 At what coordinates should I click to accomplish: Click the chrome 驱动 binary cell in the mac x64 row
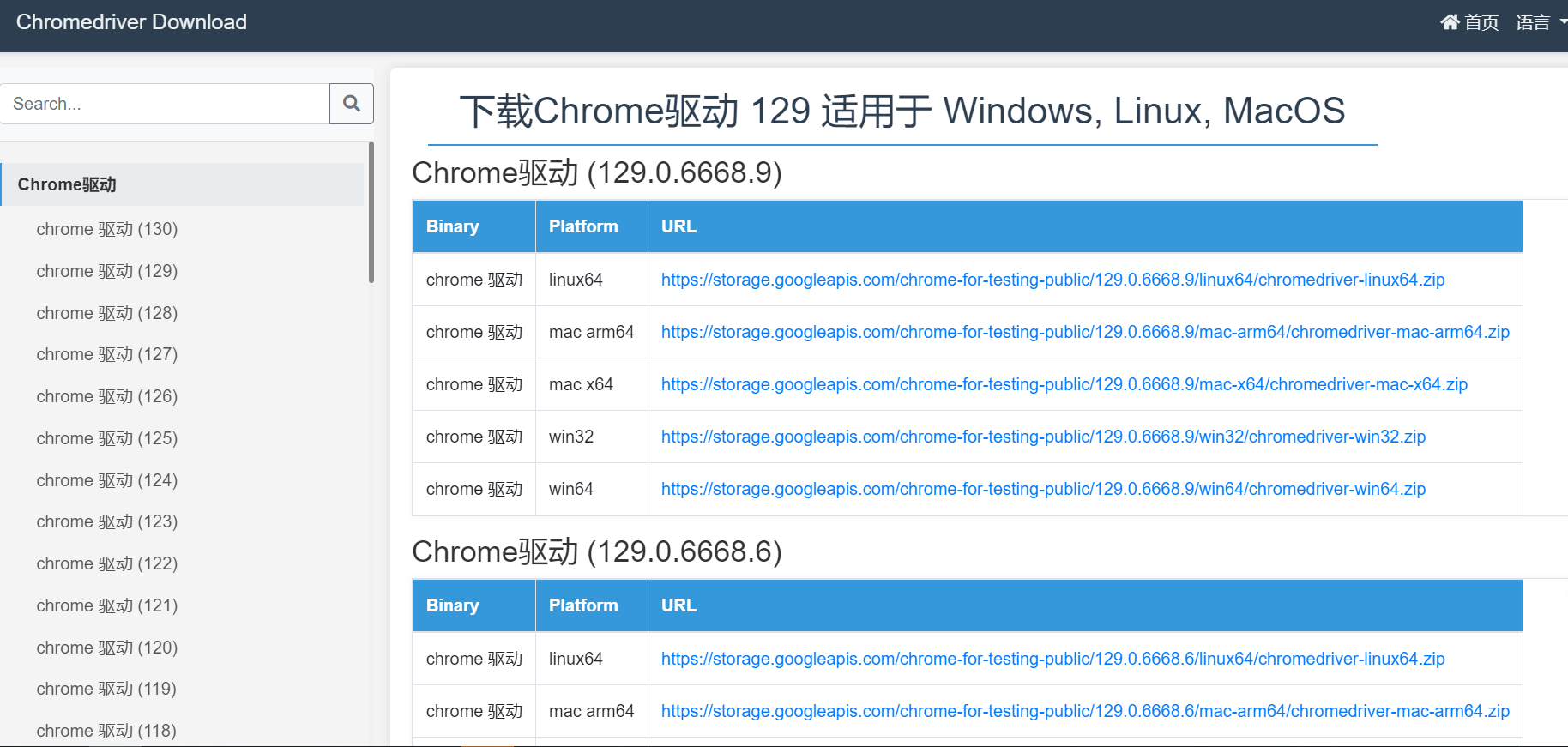[x=474, y=384]
